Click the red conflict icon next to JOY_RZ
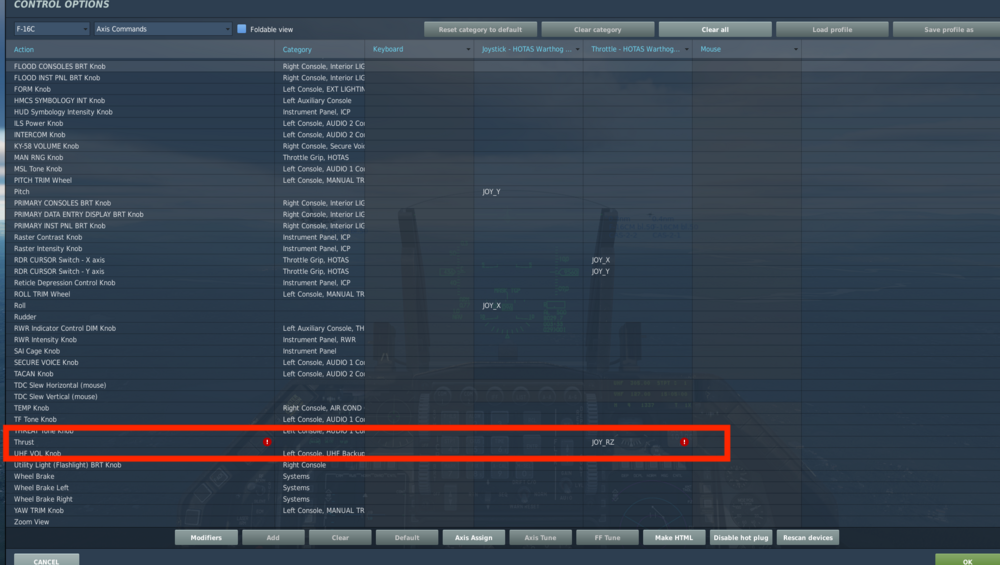This screenshot has height=565, width=1000. [684, 442]
